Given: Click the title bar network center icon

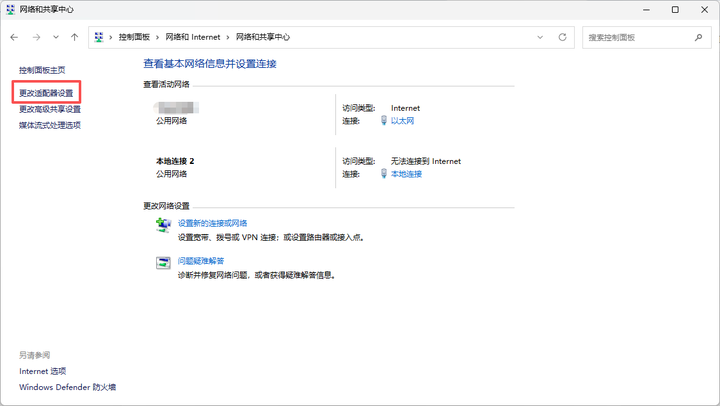Looking at the screenshot, I should (x=10, y=9).
